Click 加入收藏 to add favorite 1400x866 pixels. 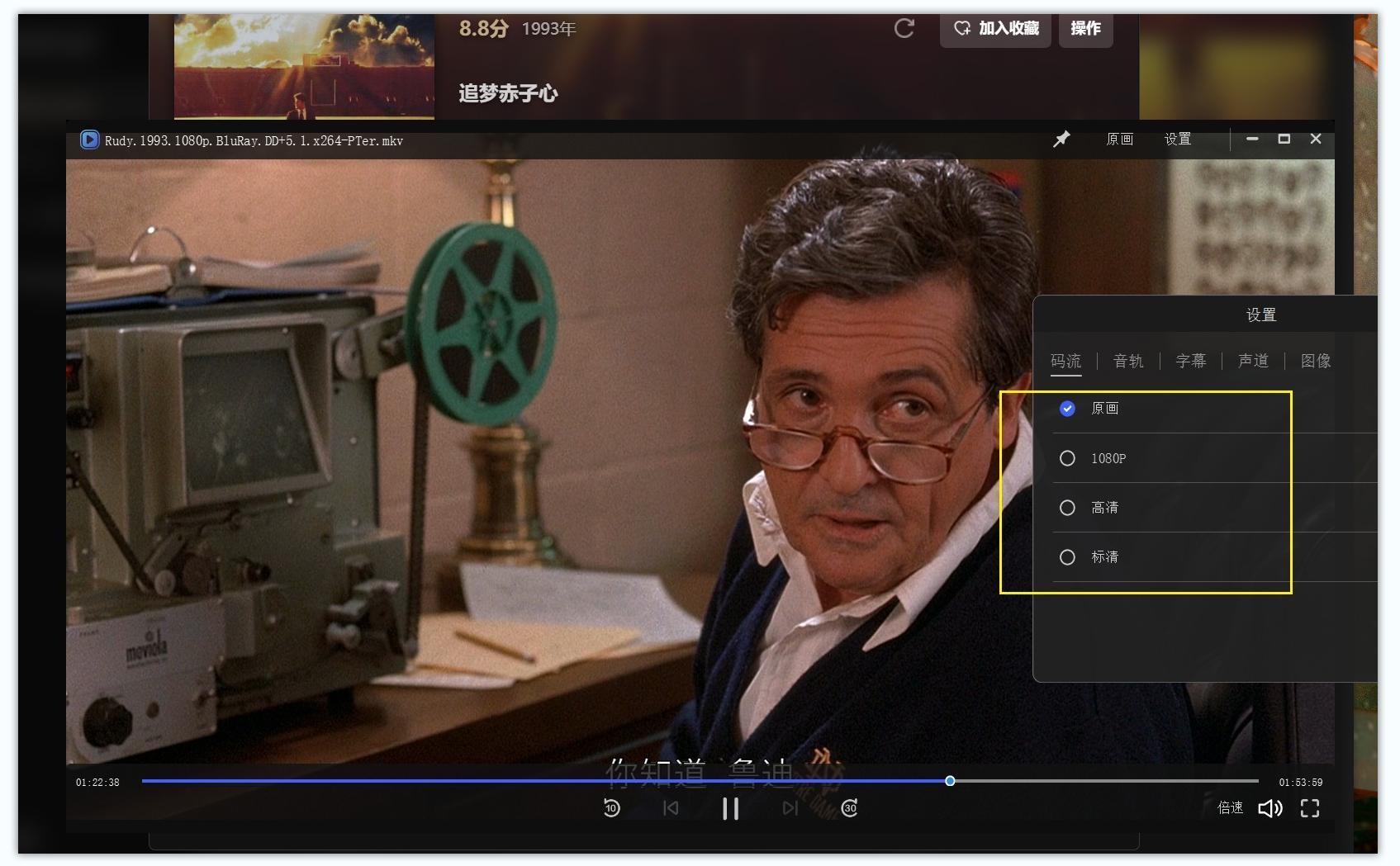[x=995, y=29]
